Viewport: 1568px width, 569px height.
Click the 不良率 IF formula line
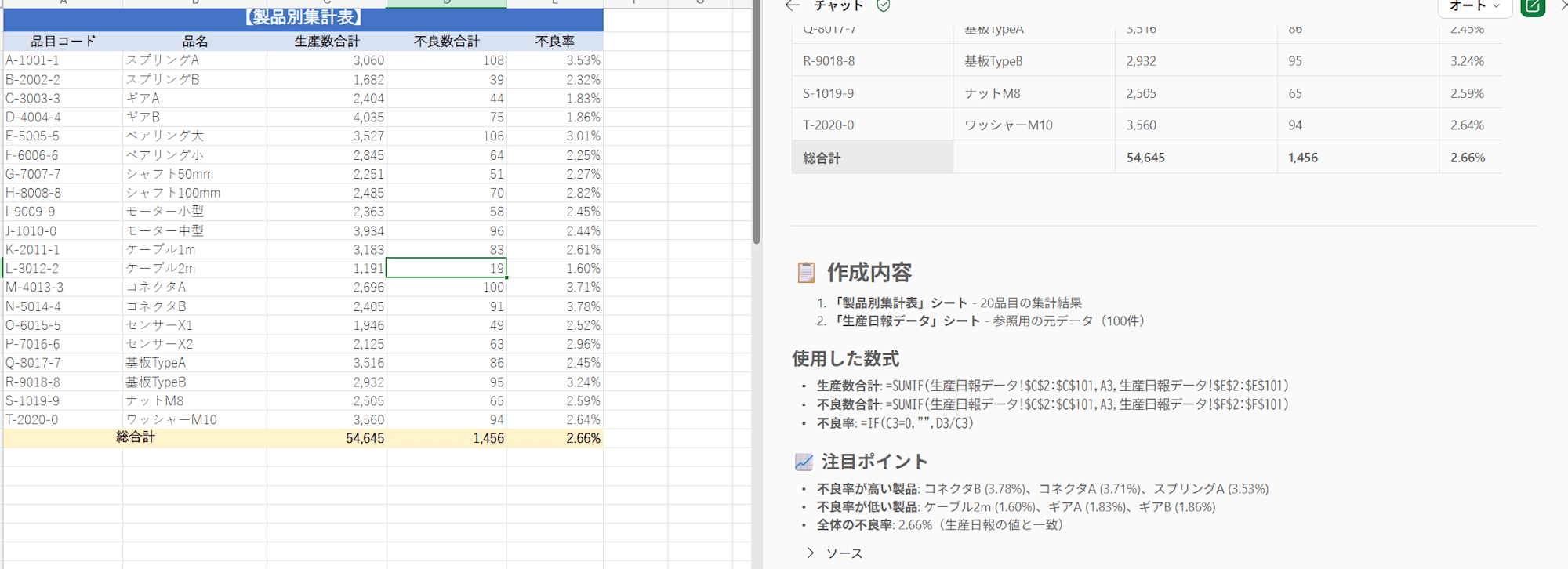[895, 423]
